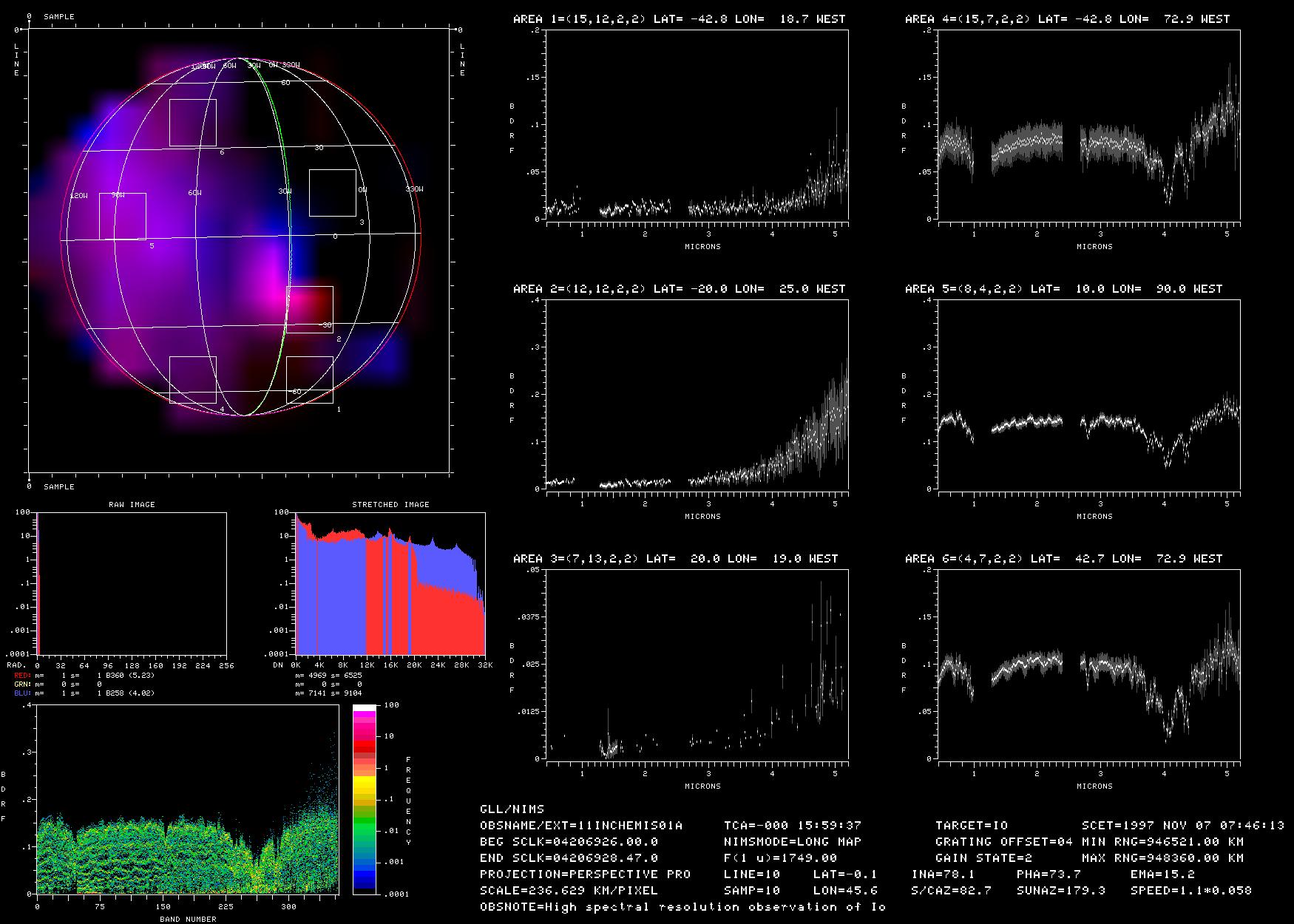Click the frequency rainbow color bar
This screenshot has width=1294, height=924.
point(365,800)
